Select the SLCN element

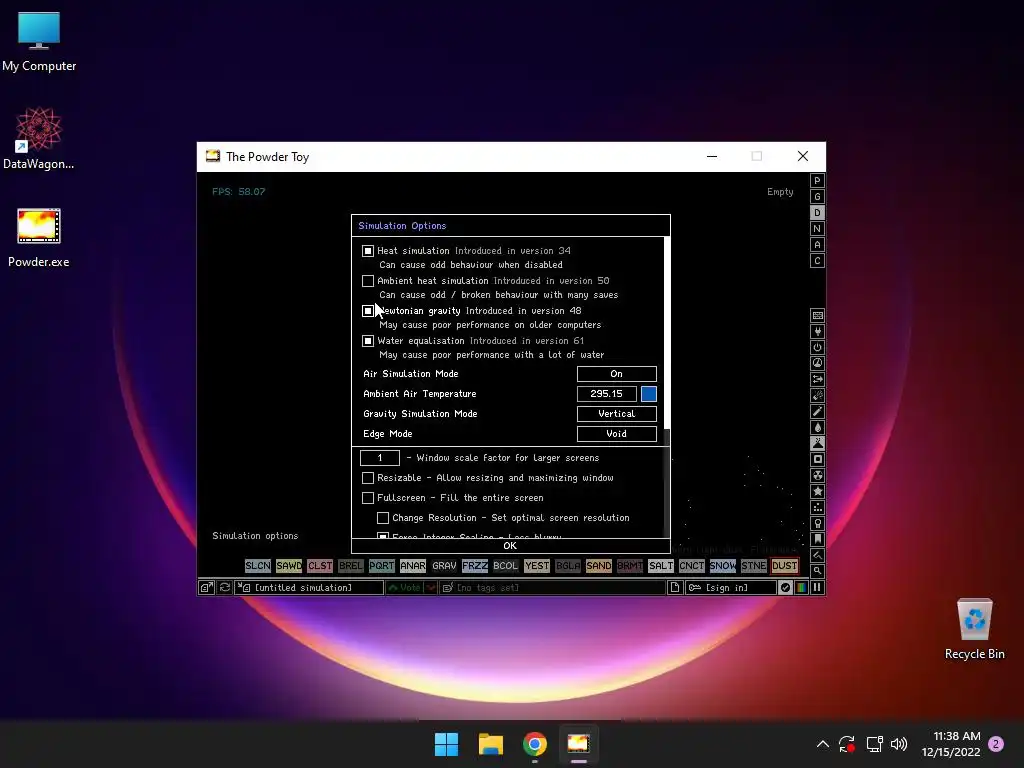point(257,566)
